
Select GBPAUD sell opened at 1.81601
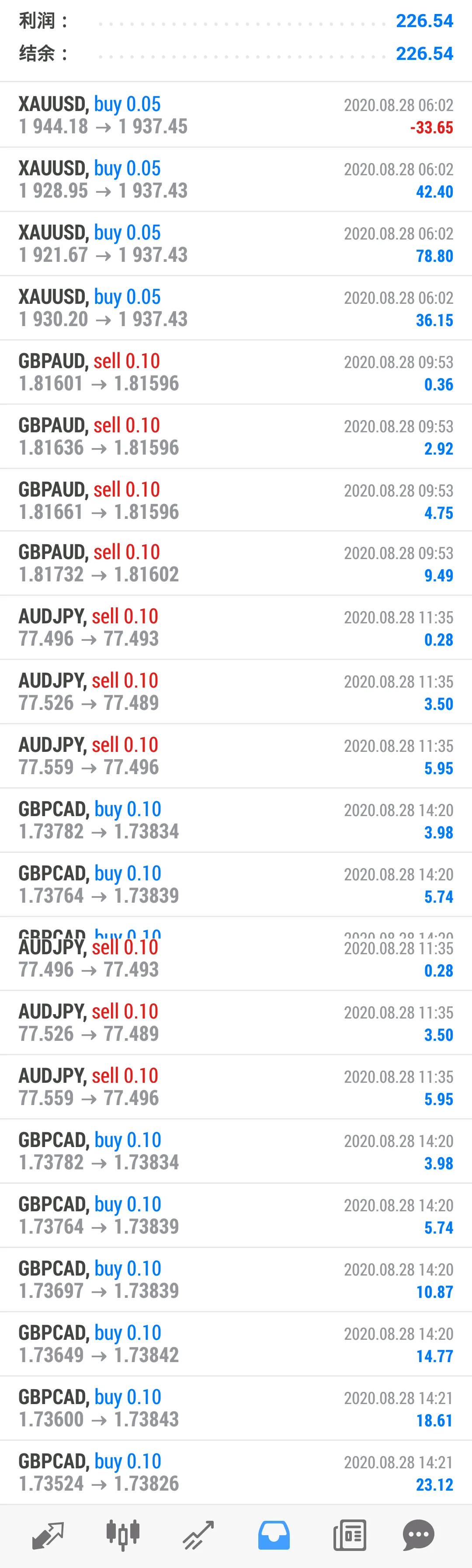pyautogui.click(x=236, y=372)
